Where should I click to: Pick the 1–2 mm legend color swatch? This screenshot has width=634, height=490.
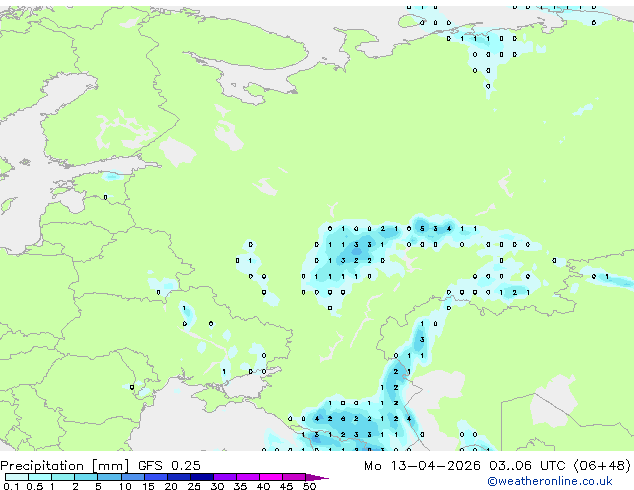coord(63,477)
